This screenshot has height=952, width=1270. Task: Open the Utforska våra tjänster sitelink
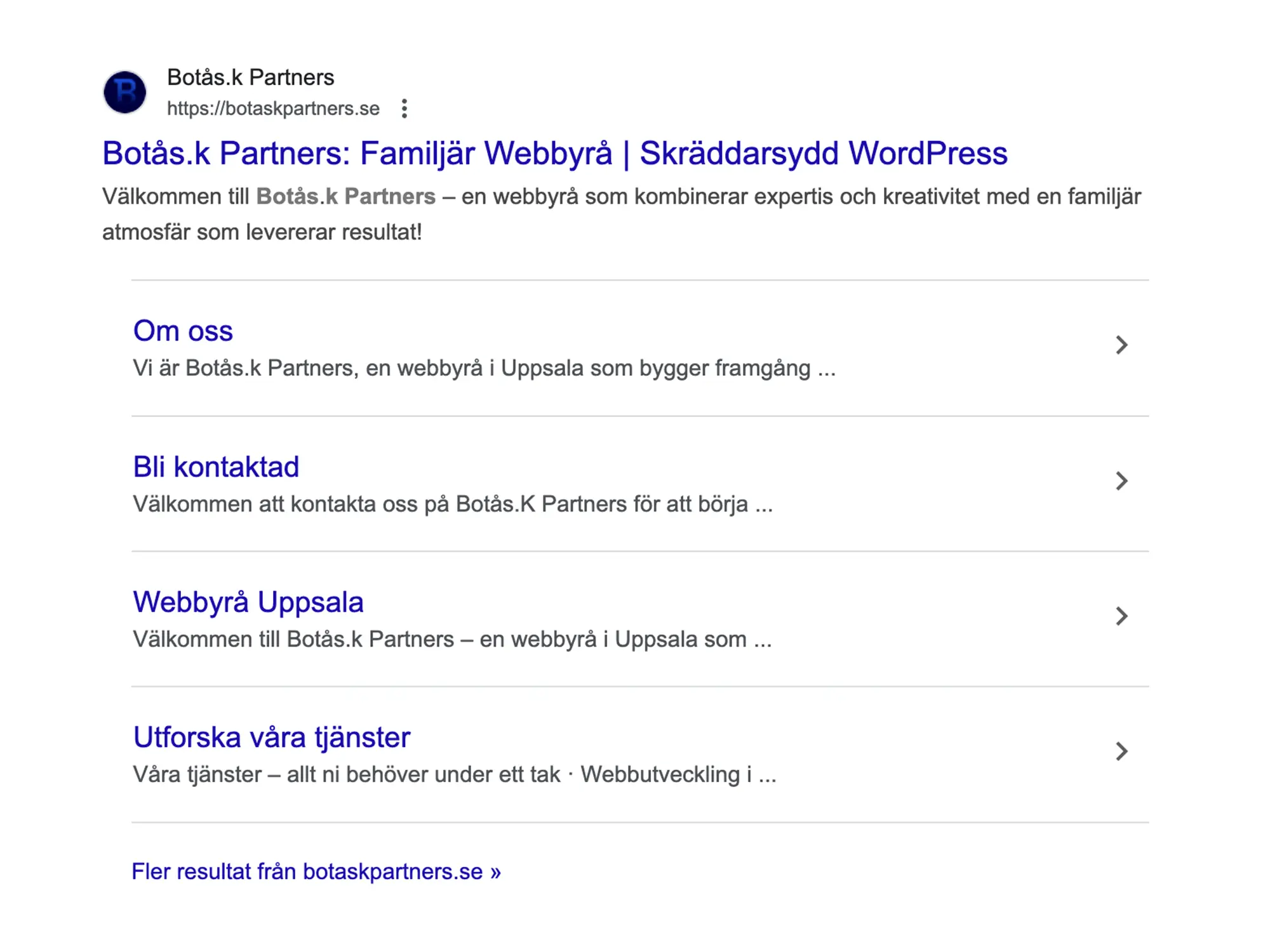pyautogui.click(x=272, y=737)
